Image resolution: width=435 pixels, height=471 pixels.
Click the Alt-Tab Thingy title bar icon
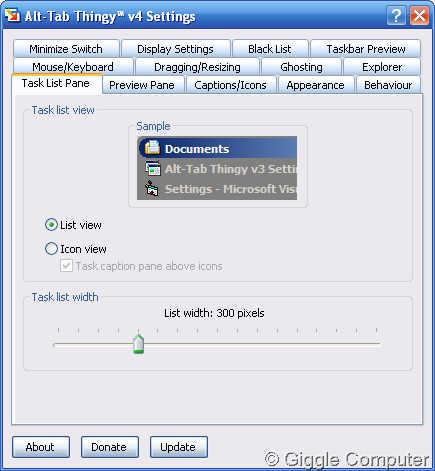coord(12,15)
